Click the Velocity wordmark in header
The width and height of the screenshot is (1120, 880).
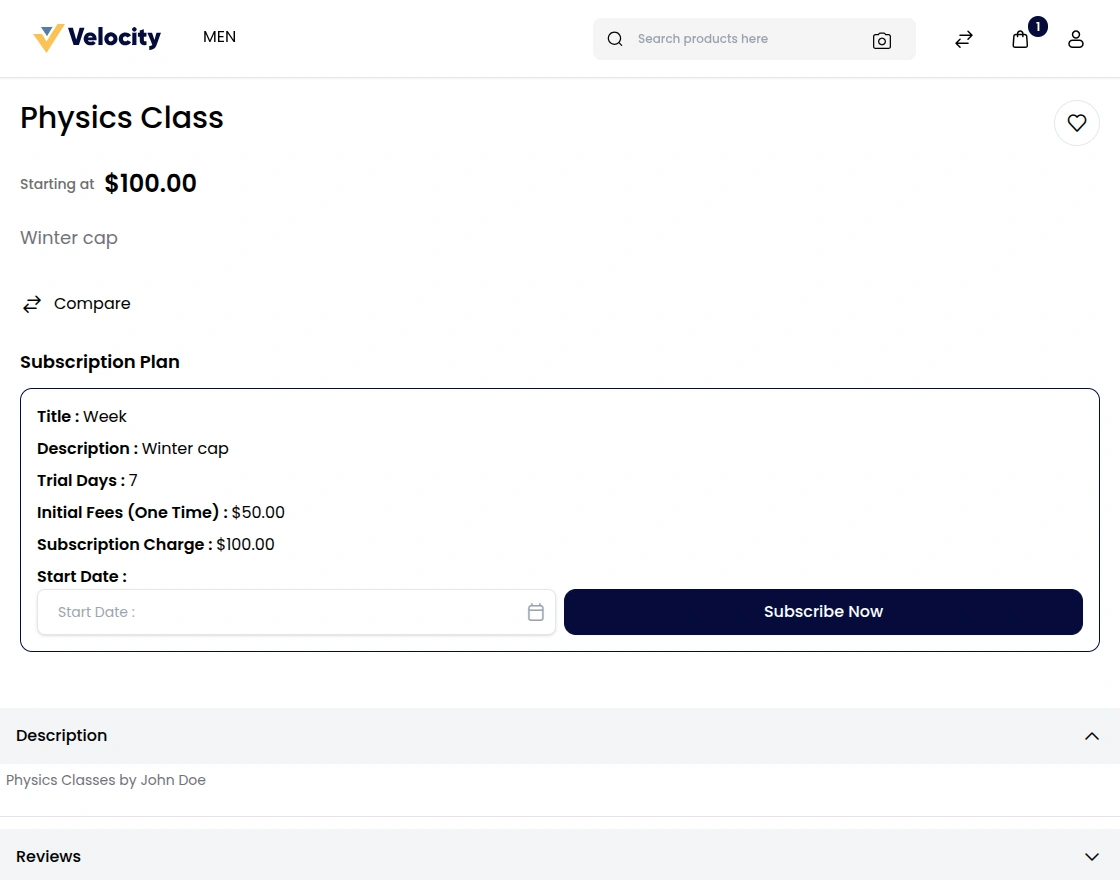point(114,38)
